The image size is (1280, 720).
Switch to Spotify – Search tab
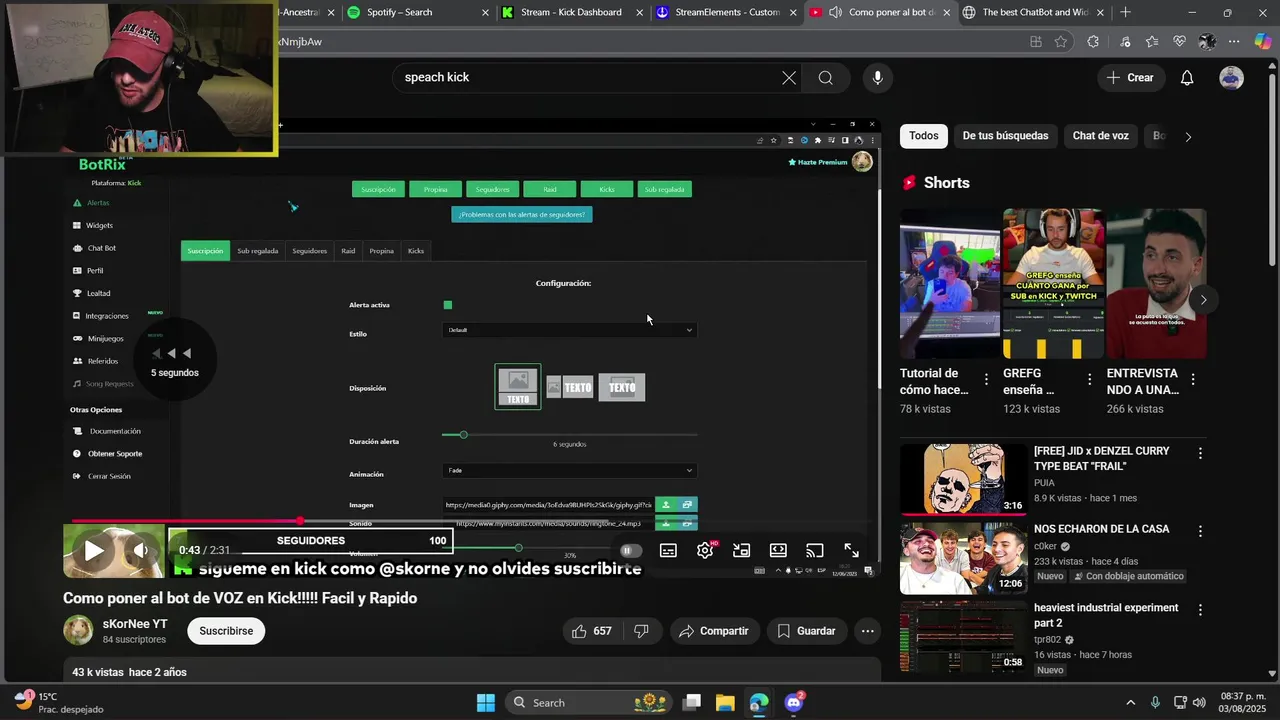[x=418, y=12]
